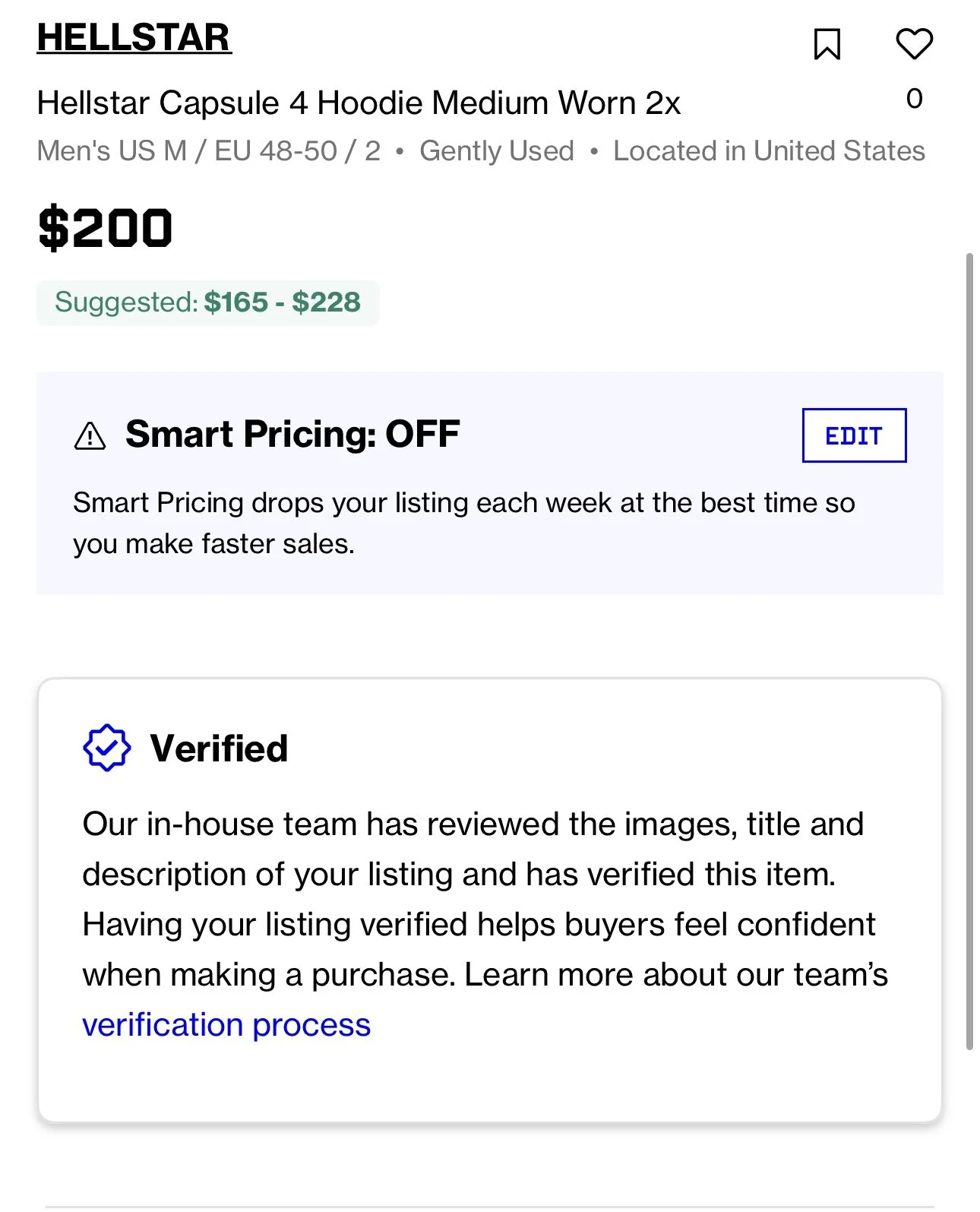Viewport: 980px width, 1212px height.
Task: Bookmark this listing with the save icon
Action: 827,44
